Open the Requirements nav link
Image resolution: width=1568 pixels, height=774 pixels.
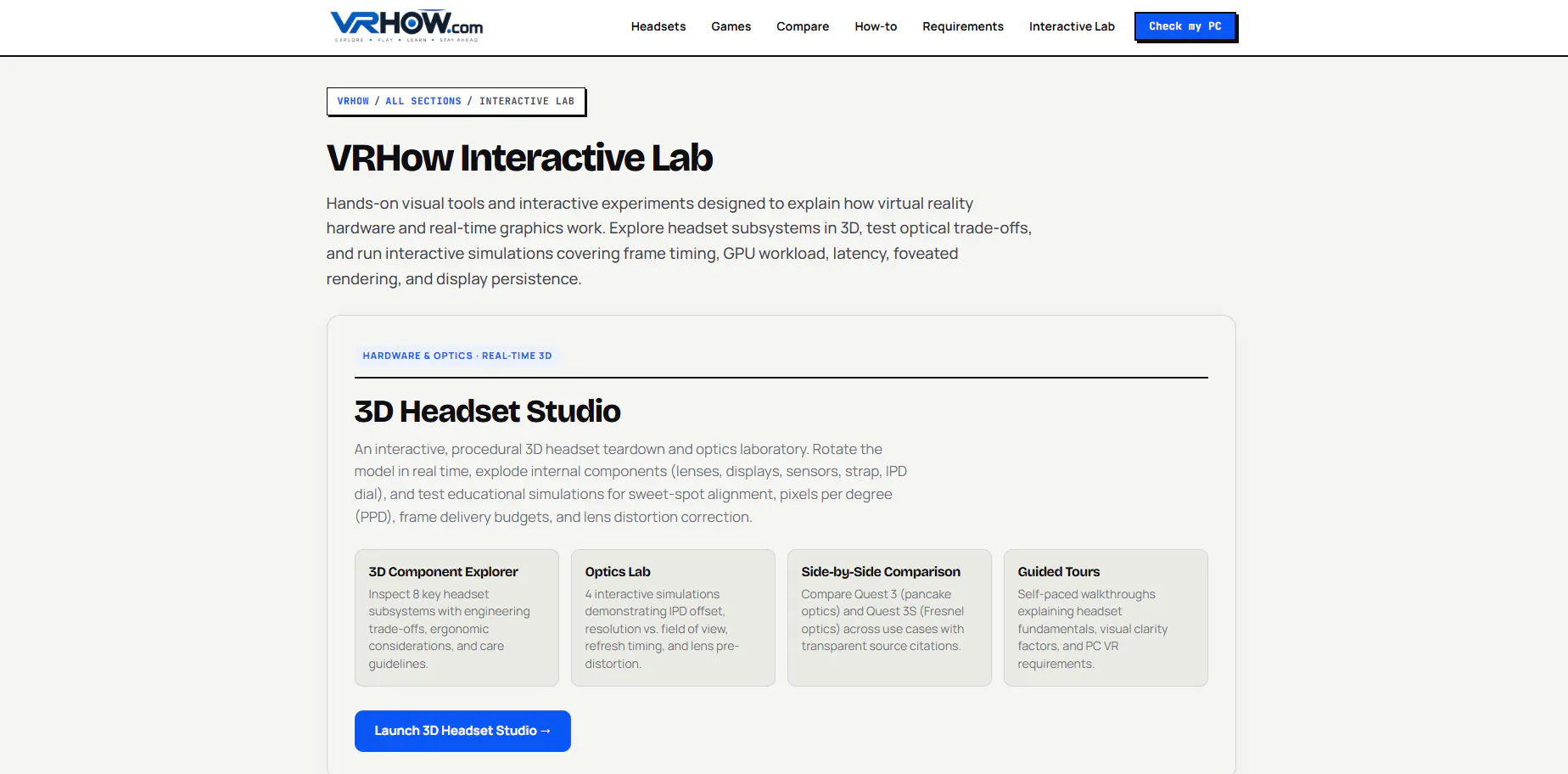click(963, 26)
